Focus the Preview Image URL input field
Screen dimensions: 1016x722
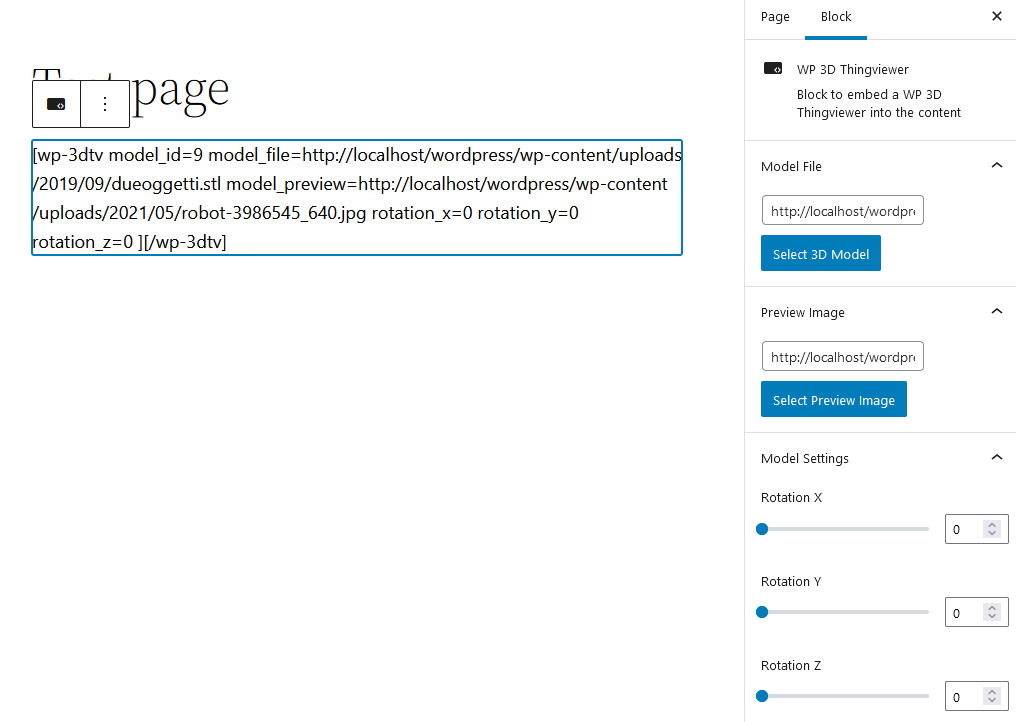coord(842,356)
